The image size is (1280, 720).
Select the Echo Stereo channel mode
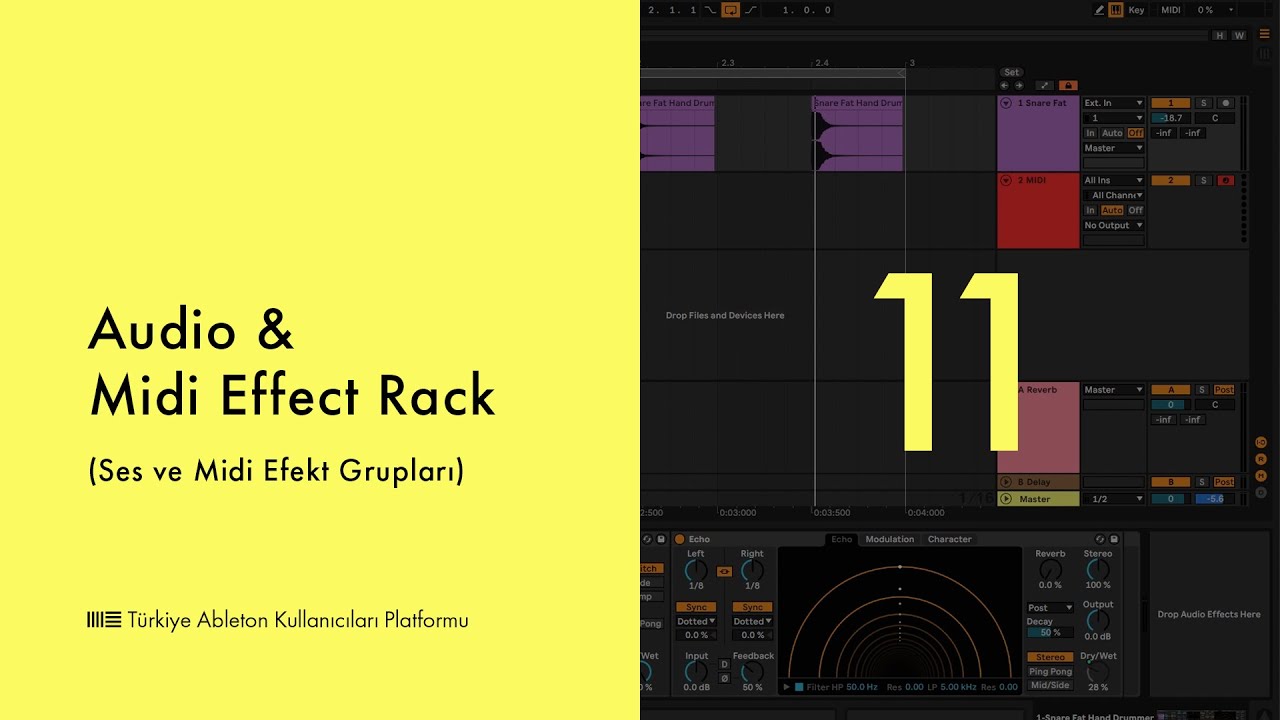click(x=1050, y=657)
